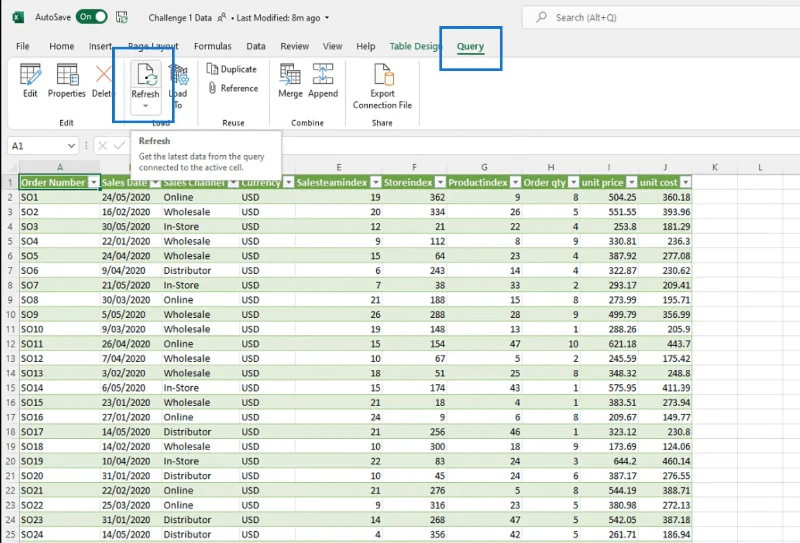Switch to the Formulas tab
The height and width of the screenshot is (543, 800).
tap(213, 46)
